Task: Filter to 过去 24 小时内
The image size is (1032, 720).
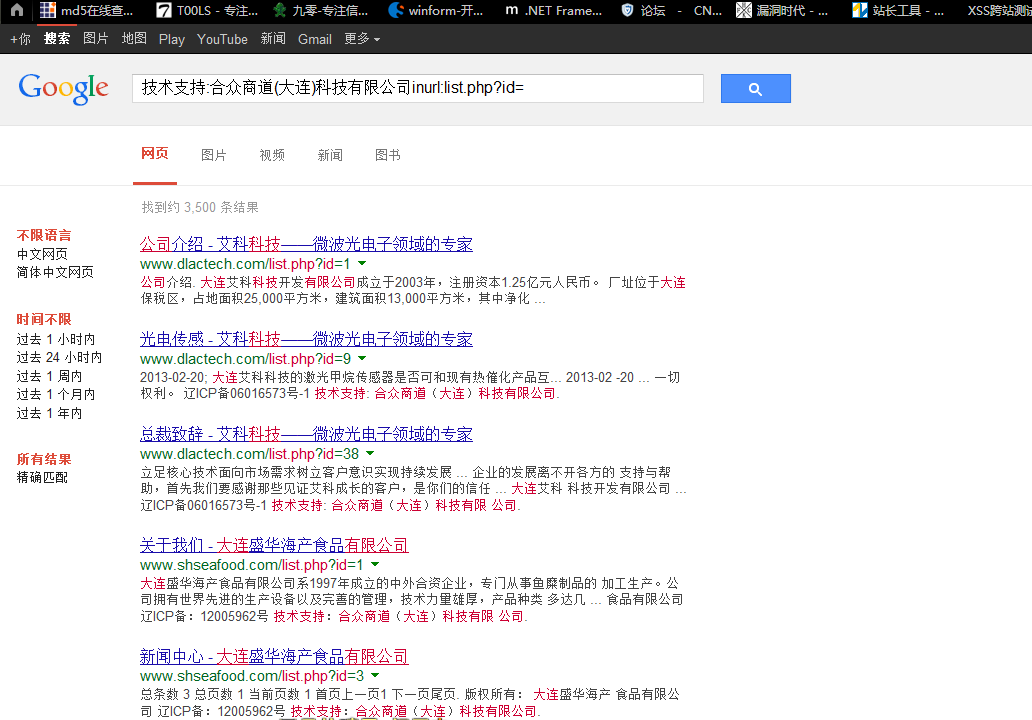Action: pos(59,357)
